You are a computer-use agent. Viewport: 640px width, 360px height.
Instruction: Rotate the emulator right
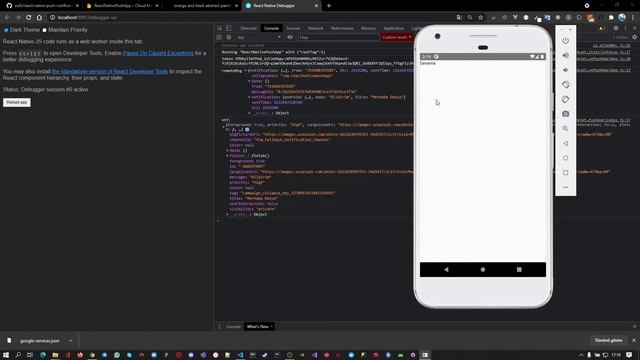(565, 99)
